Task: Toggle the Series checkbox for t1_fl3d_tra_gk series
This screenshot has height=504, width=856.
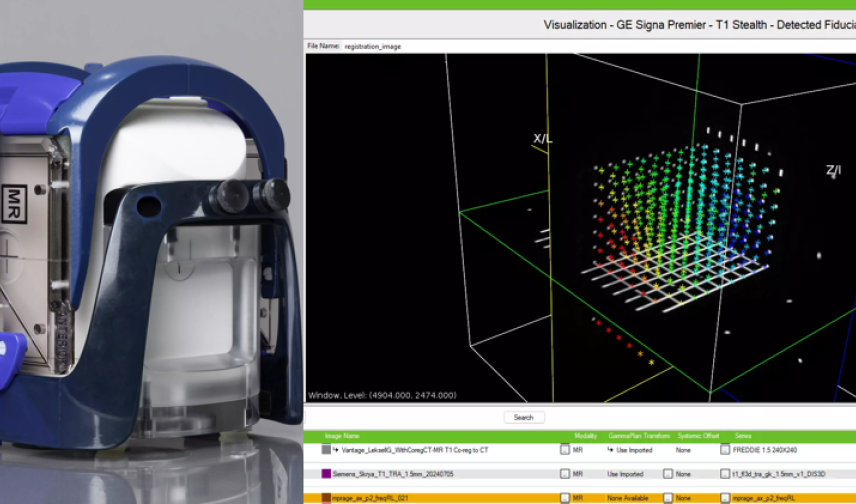Action: 725,474
